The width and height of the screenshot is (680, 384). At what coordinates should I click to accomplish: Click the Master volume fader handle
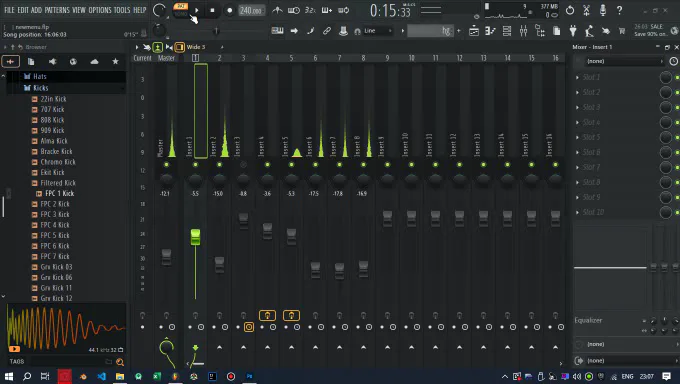tap(166, 257)
